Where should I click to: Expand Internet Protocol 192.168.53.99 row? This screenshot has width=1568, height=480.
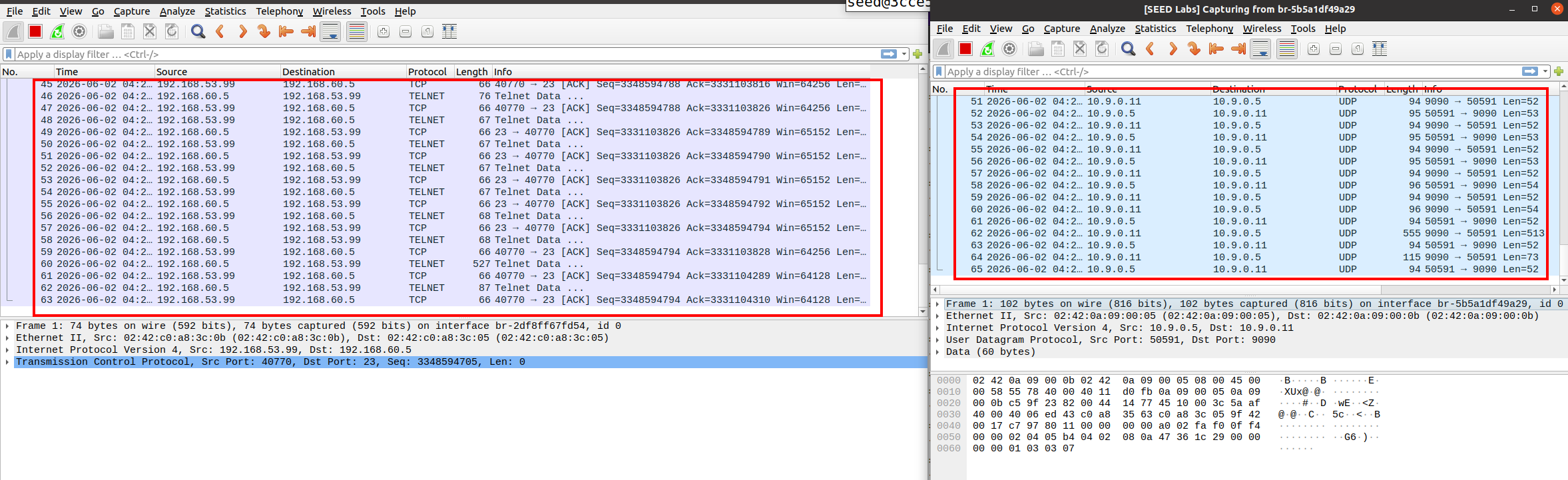(7, 350)
